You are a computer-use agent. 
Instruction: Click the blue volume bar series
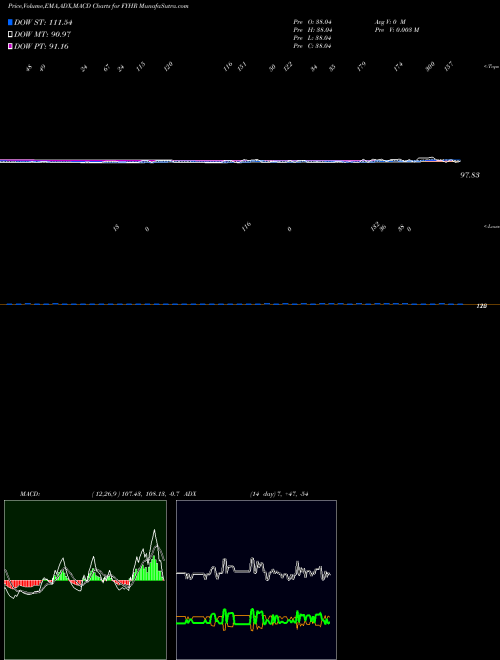pyautogui.click(x=235, y=303)
